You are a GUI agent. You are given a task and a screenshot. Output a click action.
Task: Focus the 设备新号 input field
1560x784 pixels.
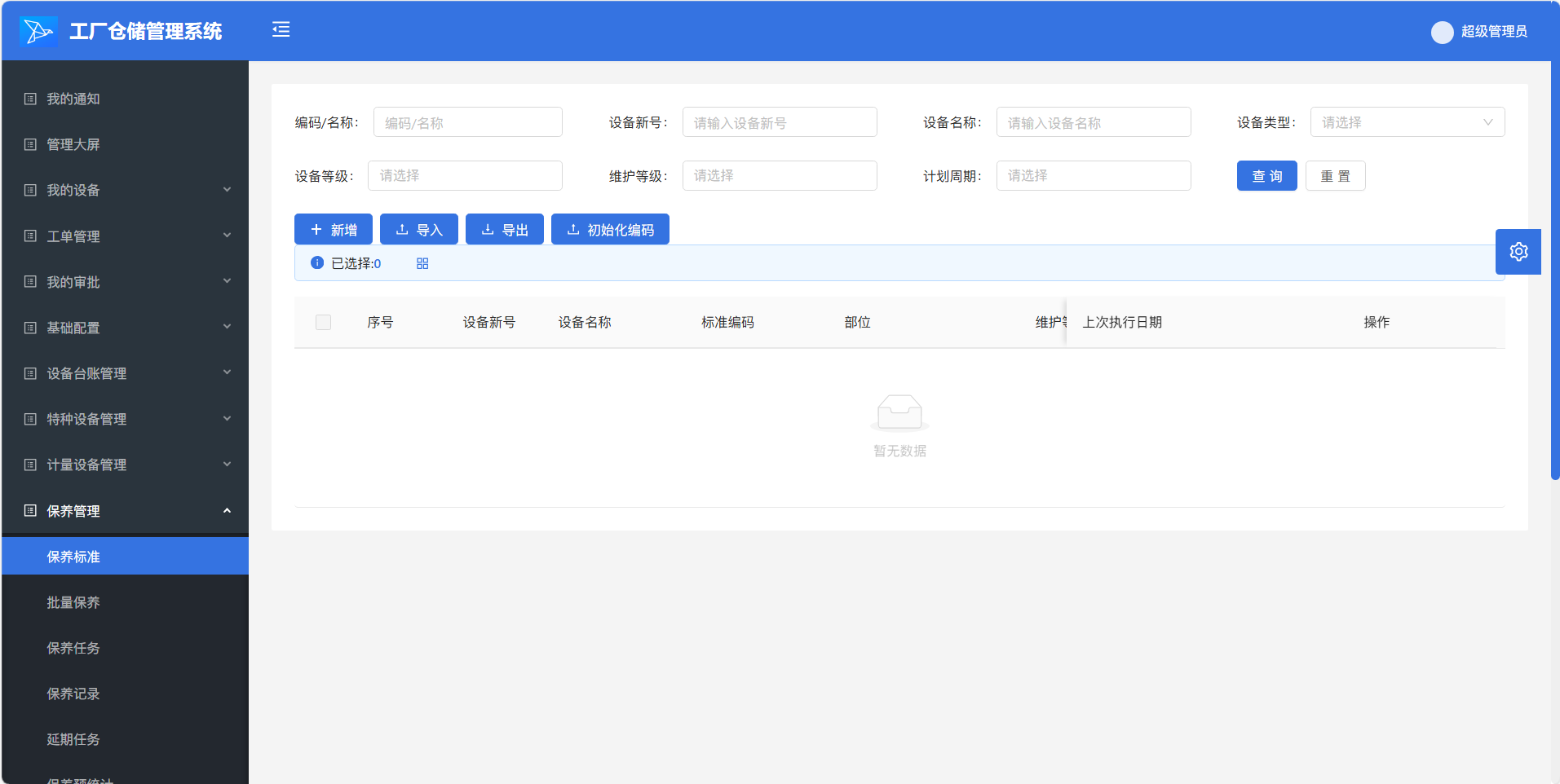[780, 122]
